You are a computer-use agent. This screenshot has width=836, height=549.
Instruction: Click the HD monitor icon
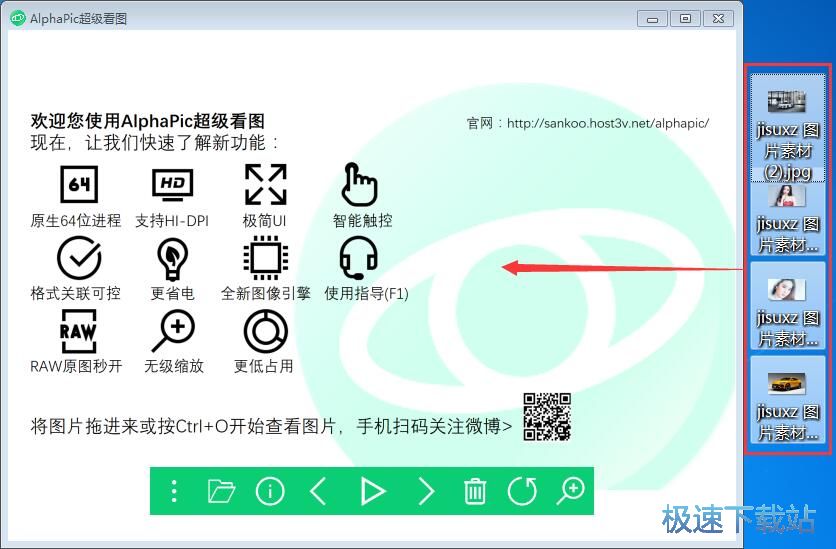(x=172, y=184)
